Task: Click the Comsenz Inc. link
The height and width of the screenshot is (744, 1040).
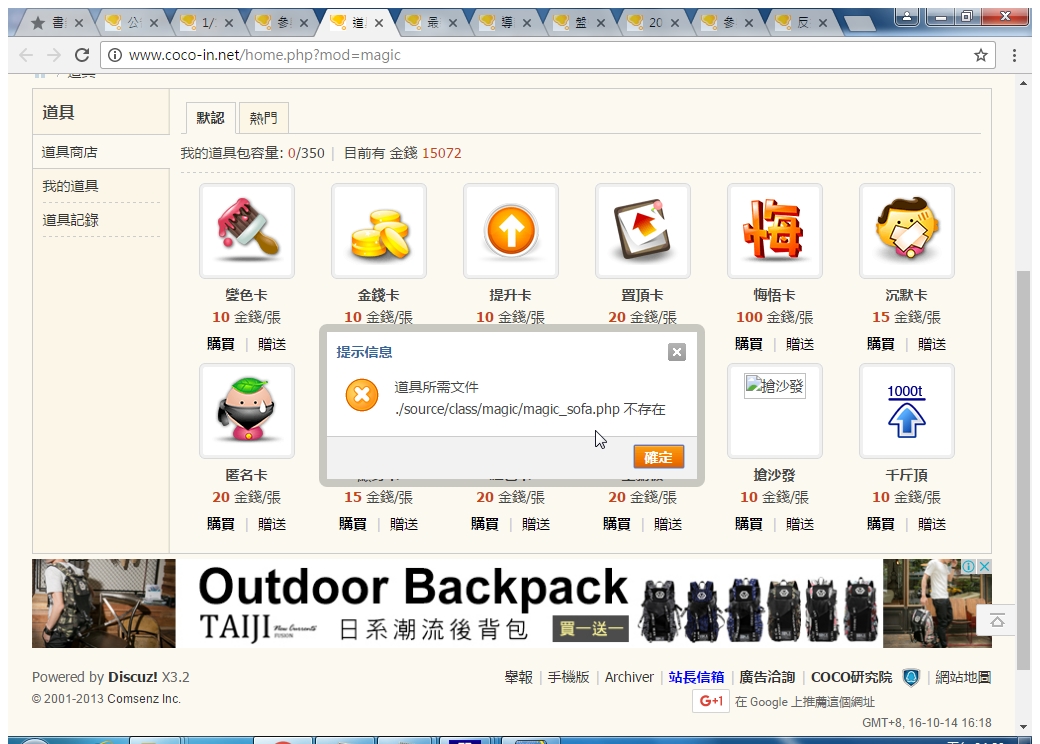Action: pos(144,699)
